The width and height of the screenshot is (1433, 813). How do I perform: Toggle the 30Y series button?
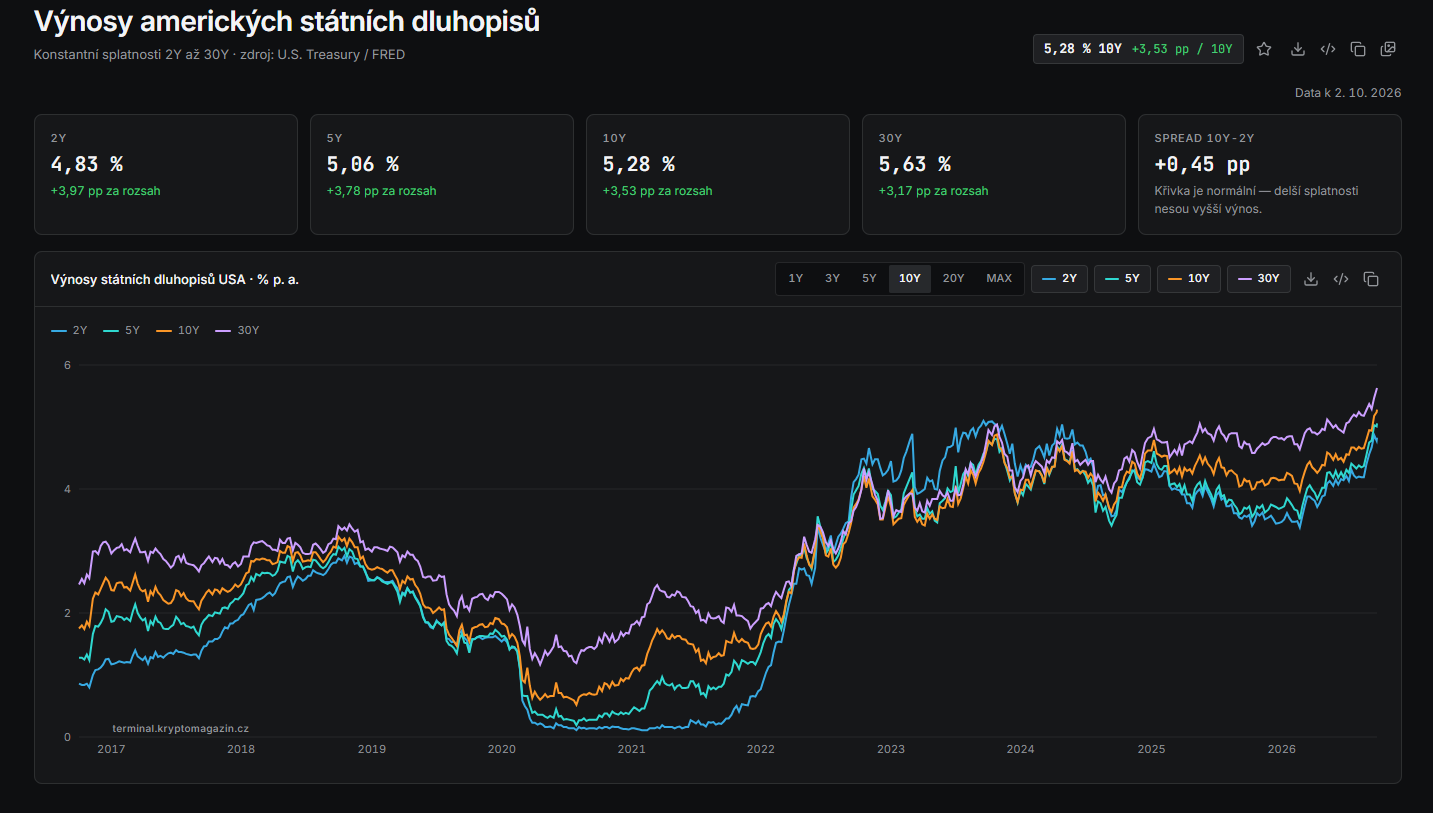point(1259,279)
